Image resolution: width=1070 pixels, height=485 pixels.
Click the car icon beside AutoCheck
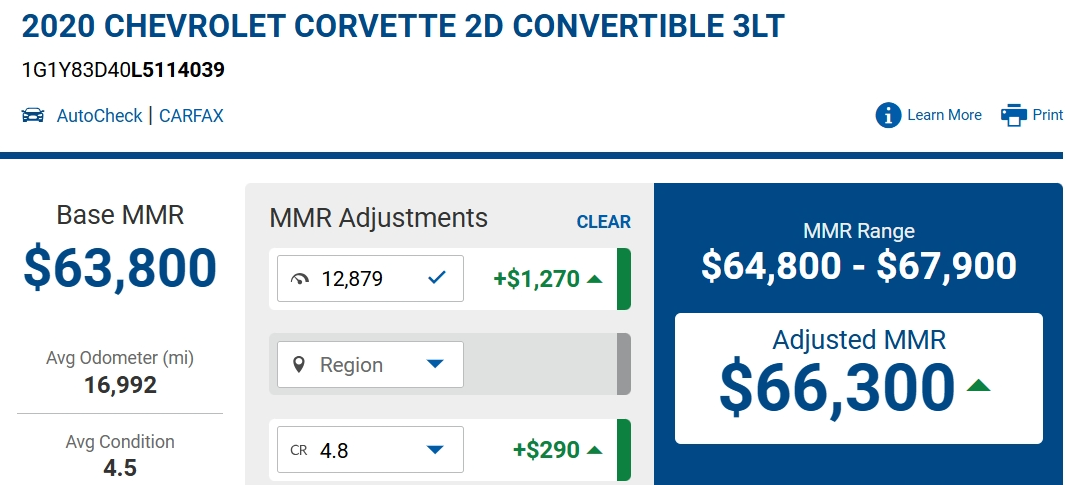click(33, 115)
